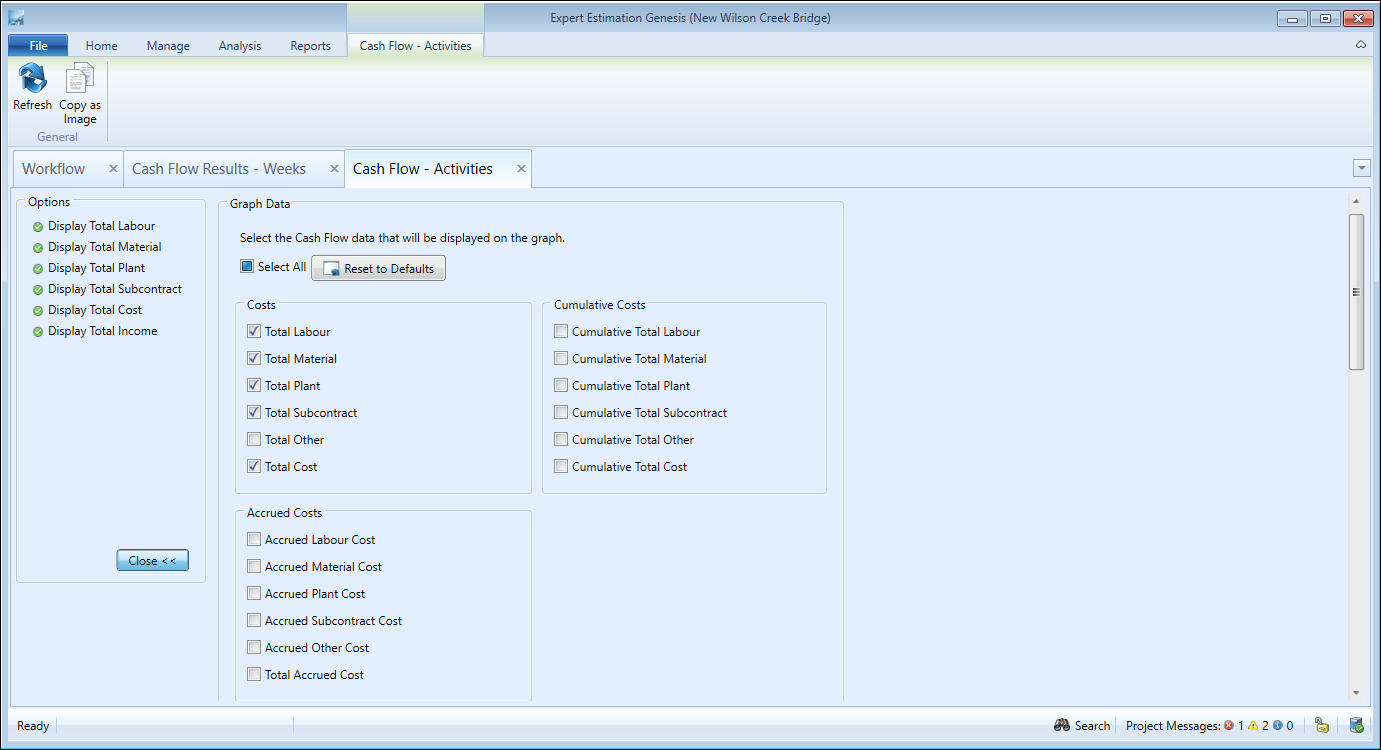The image size is (1381, 750).
Task: Click the blue info messages icon
Action: [1277, 725]
